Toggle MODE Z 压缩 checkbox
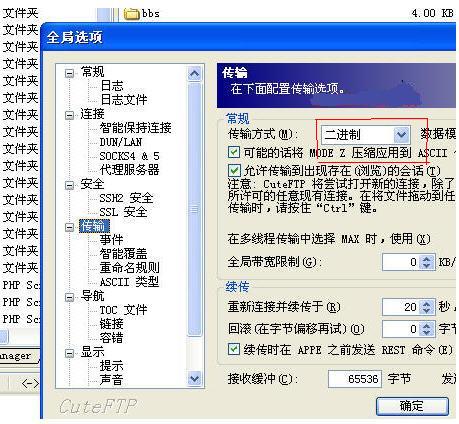The height and width of the screenshot is (424, 459). 234,152
